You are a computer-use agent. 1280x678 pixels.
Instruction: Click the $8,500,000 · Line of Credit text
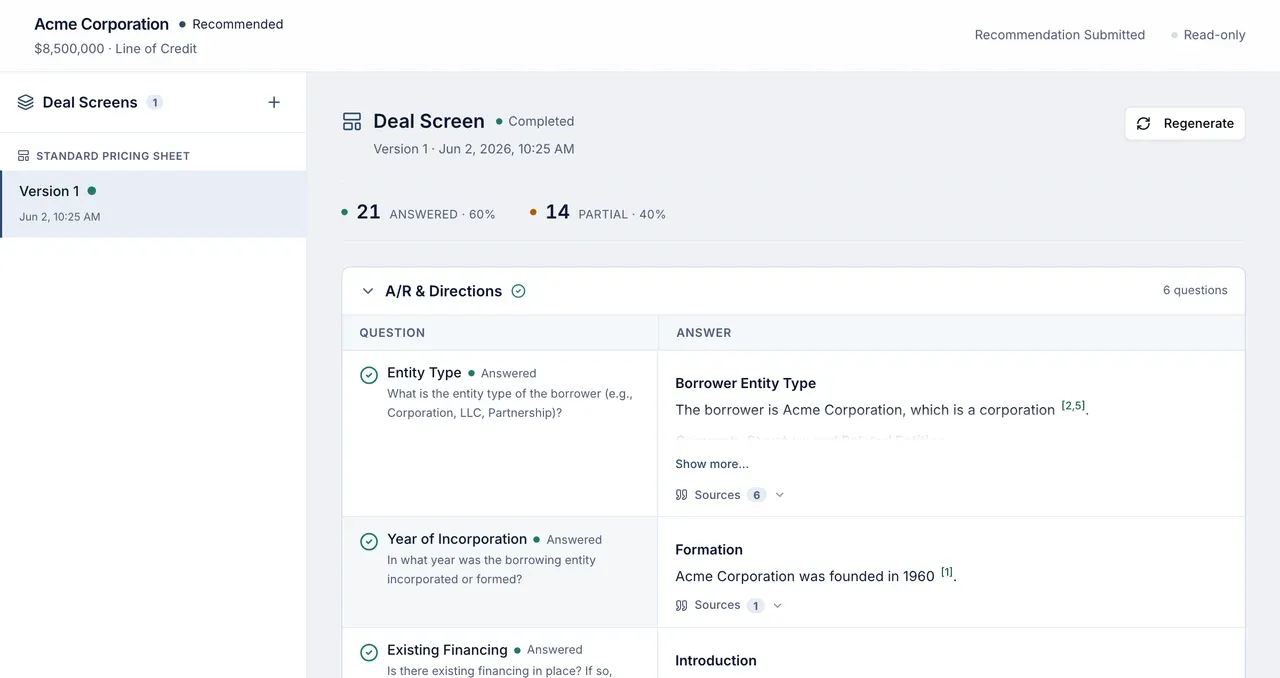pos(116,48)
